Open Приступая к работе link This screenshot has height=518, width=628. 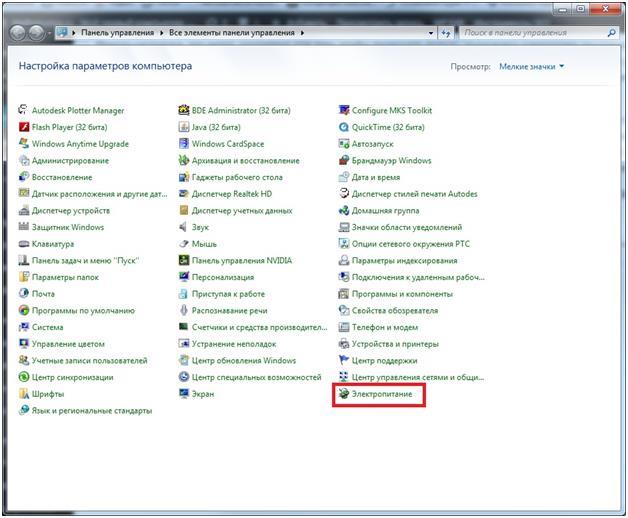click(228, 294)
